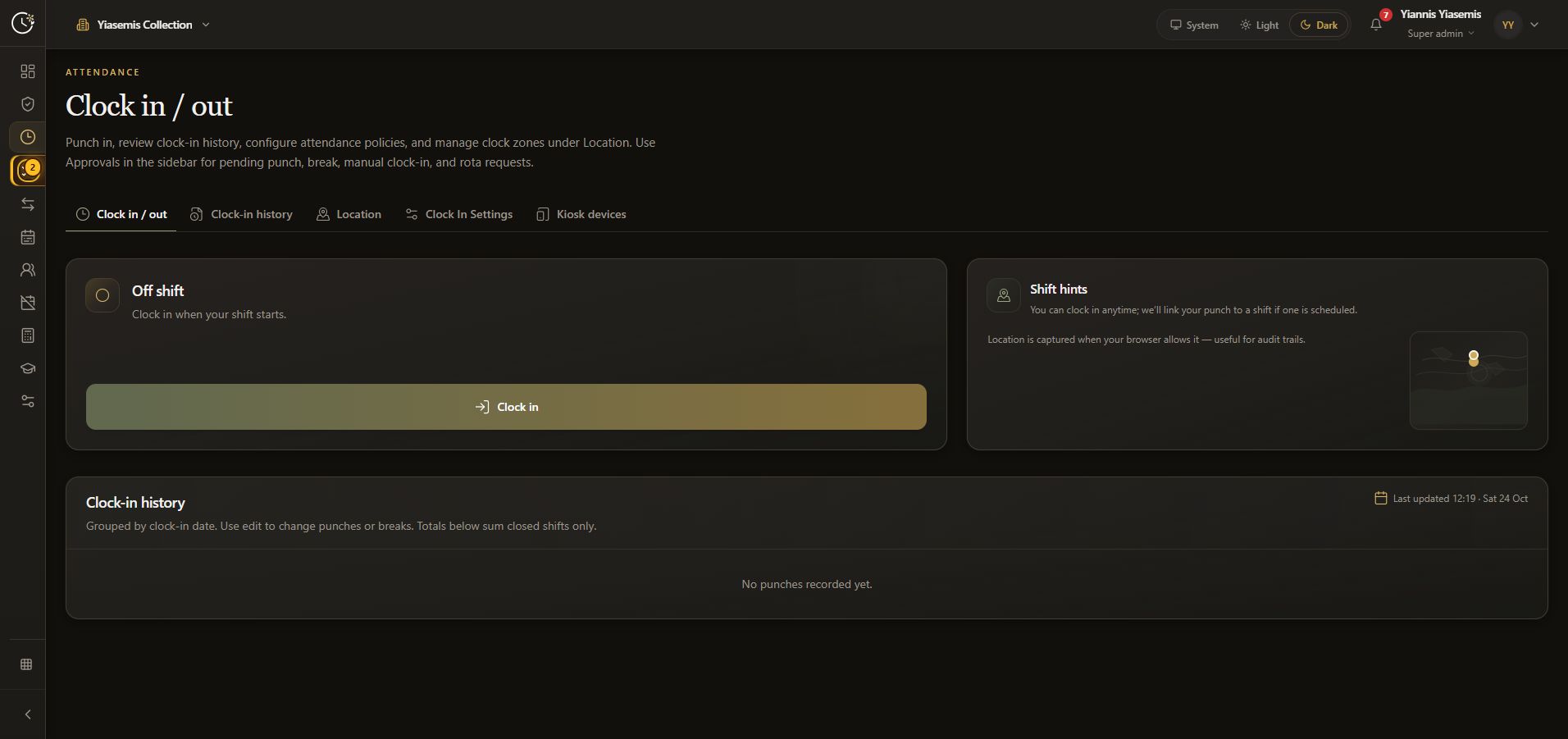Open the Location tab
Viewport: 1568px width, 739px height.
tap(349, 214)
